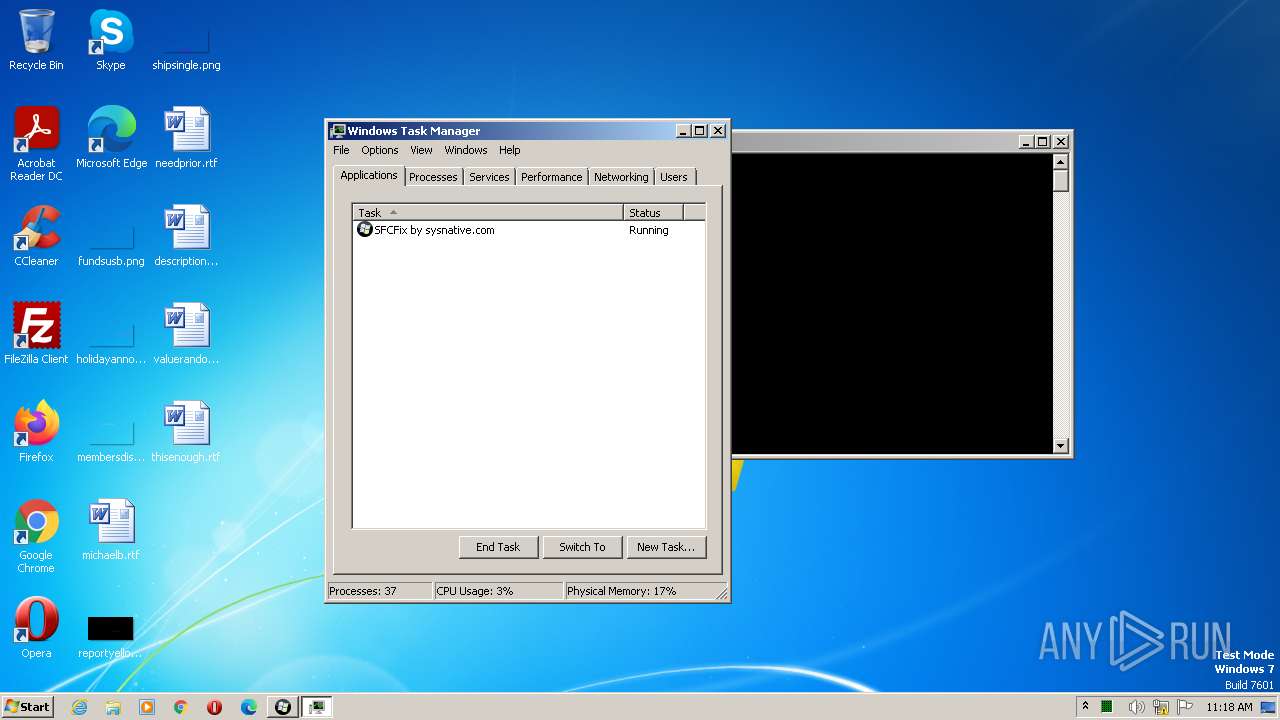Maximize the console window

click(1042, 142)
